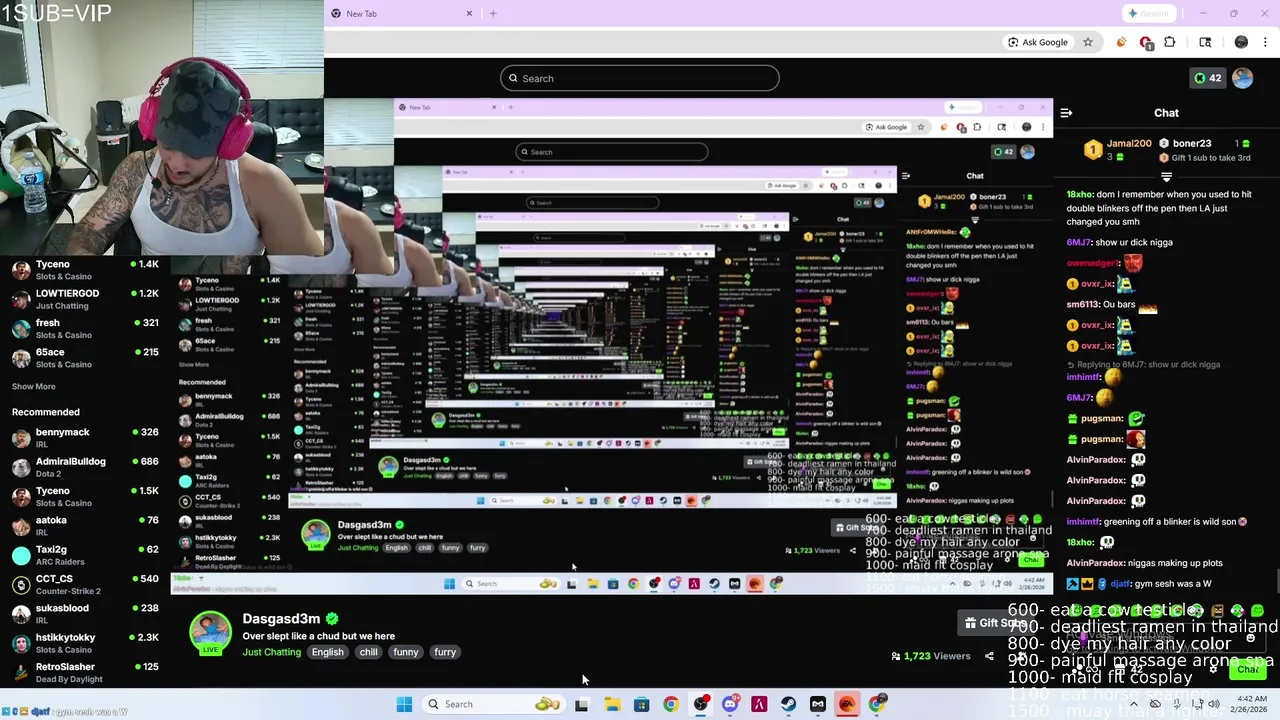The width and height of the screenshot is (1280, 720).
Task: Open the fresh channel in the sidebar
Action: click(84, 328)
